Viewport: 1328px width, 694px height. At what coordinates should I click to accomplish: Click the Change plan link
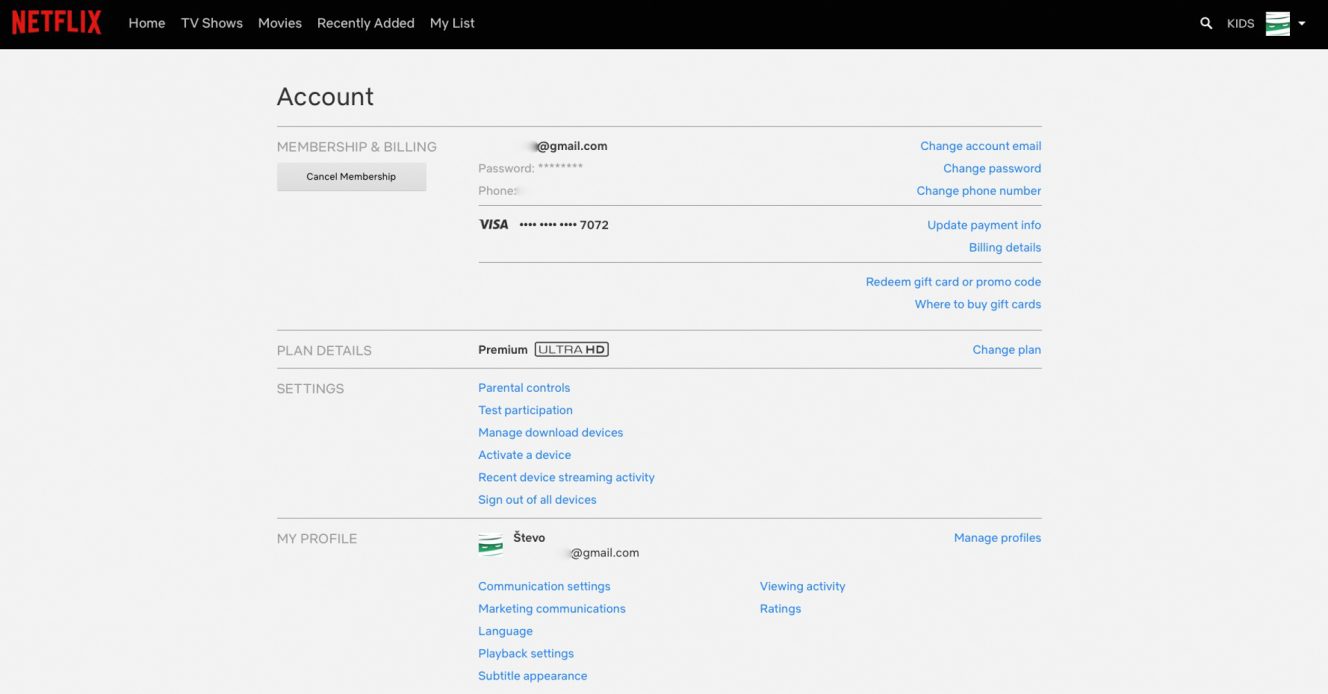tap(1007, 350)
